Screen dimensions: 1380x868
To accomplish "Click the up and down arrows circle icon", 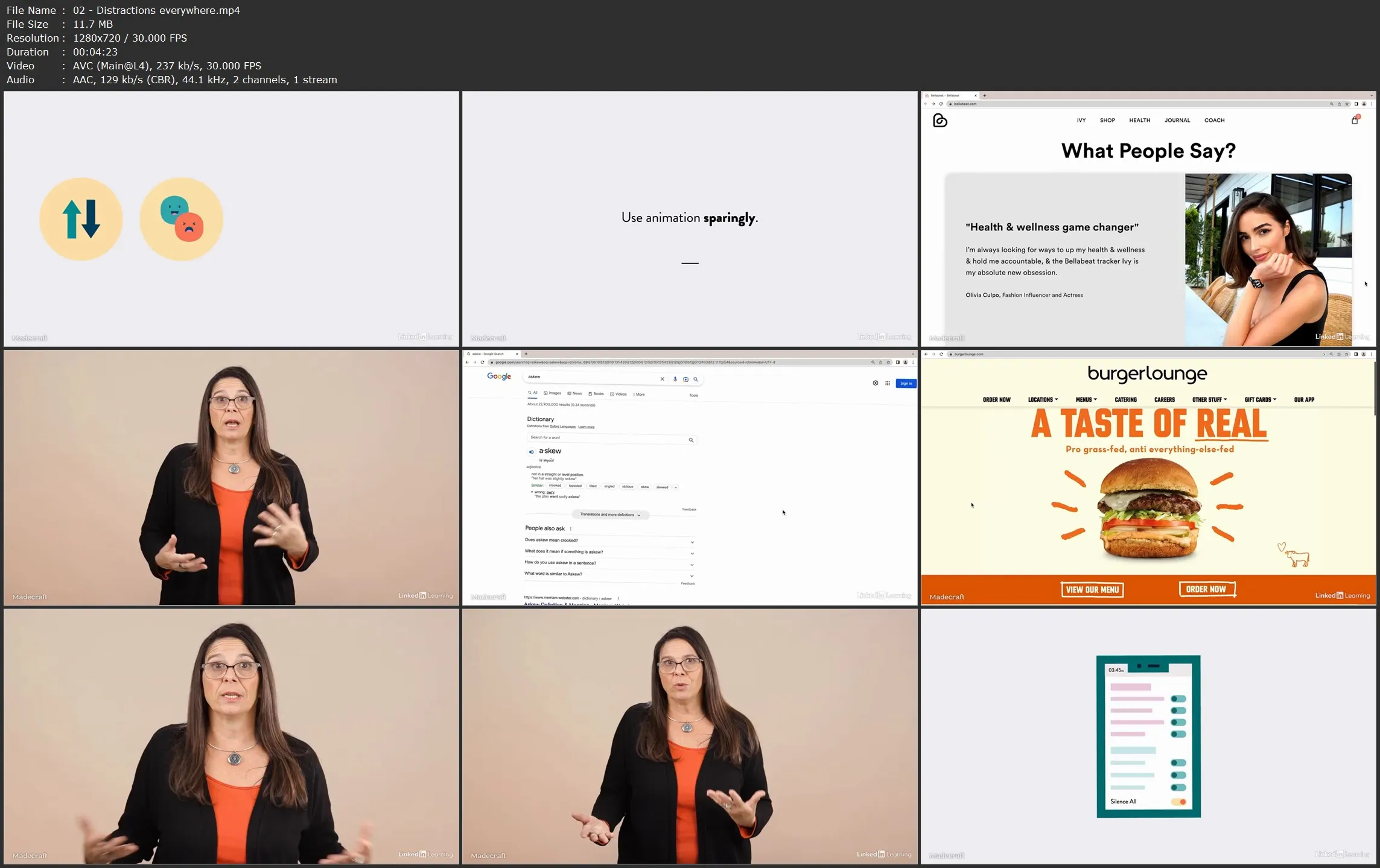I will [81, 219].
